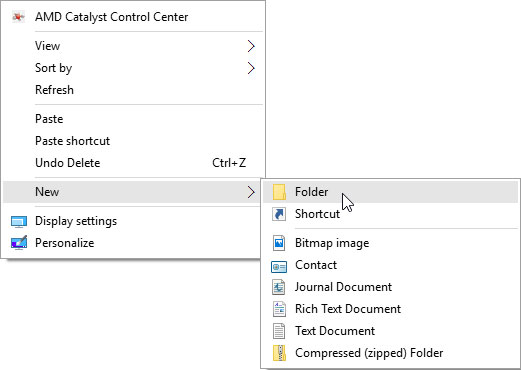Screen dimensions: 521x370
Task: Click the yellow Folder icon in submenu
Action: click(279, 192)
